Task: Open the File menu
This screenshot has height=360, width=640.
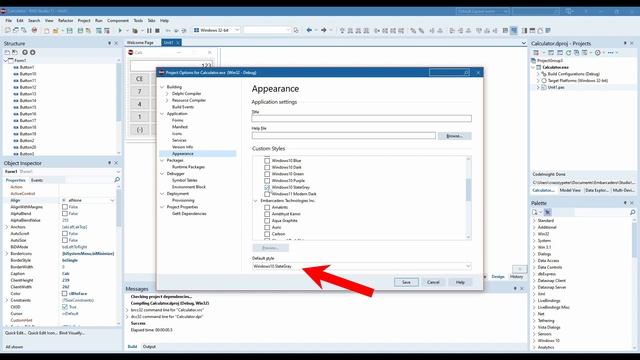Action: tap(9, 20)
